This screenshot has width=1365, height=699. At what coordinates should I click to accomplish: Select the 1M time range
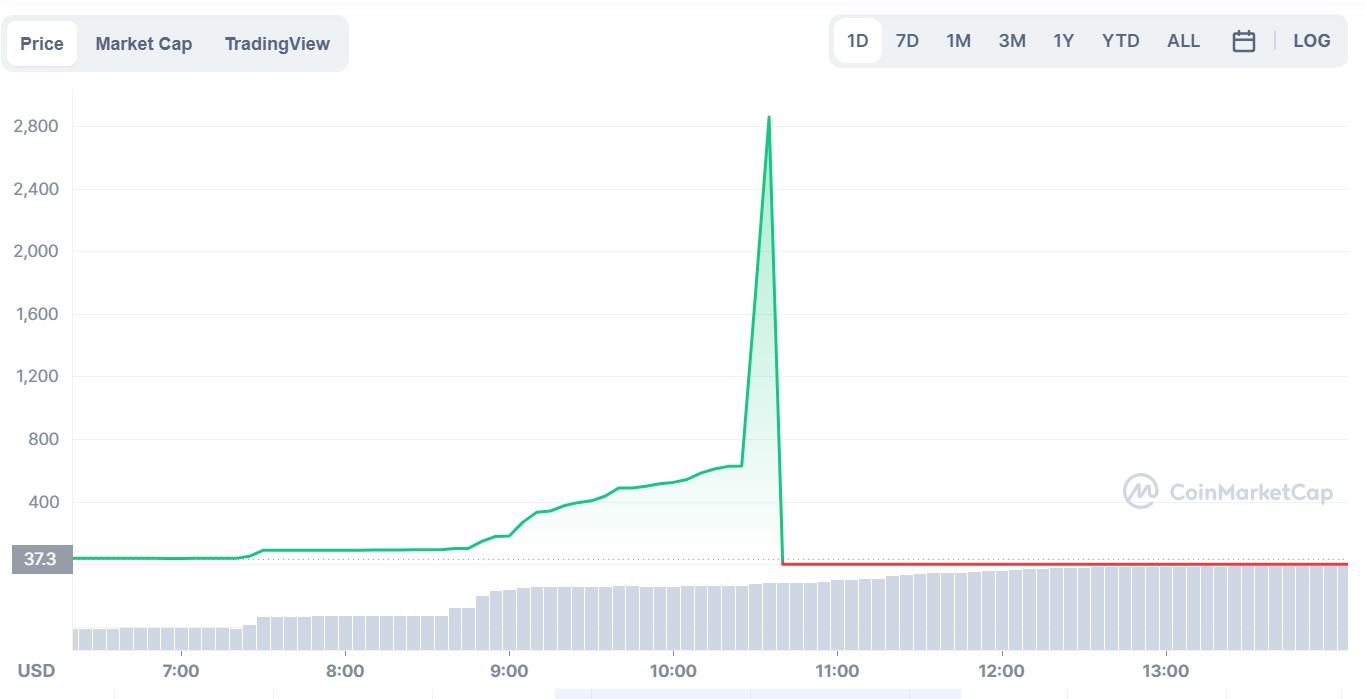[x=958, y=41]
